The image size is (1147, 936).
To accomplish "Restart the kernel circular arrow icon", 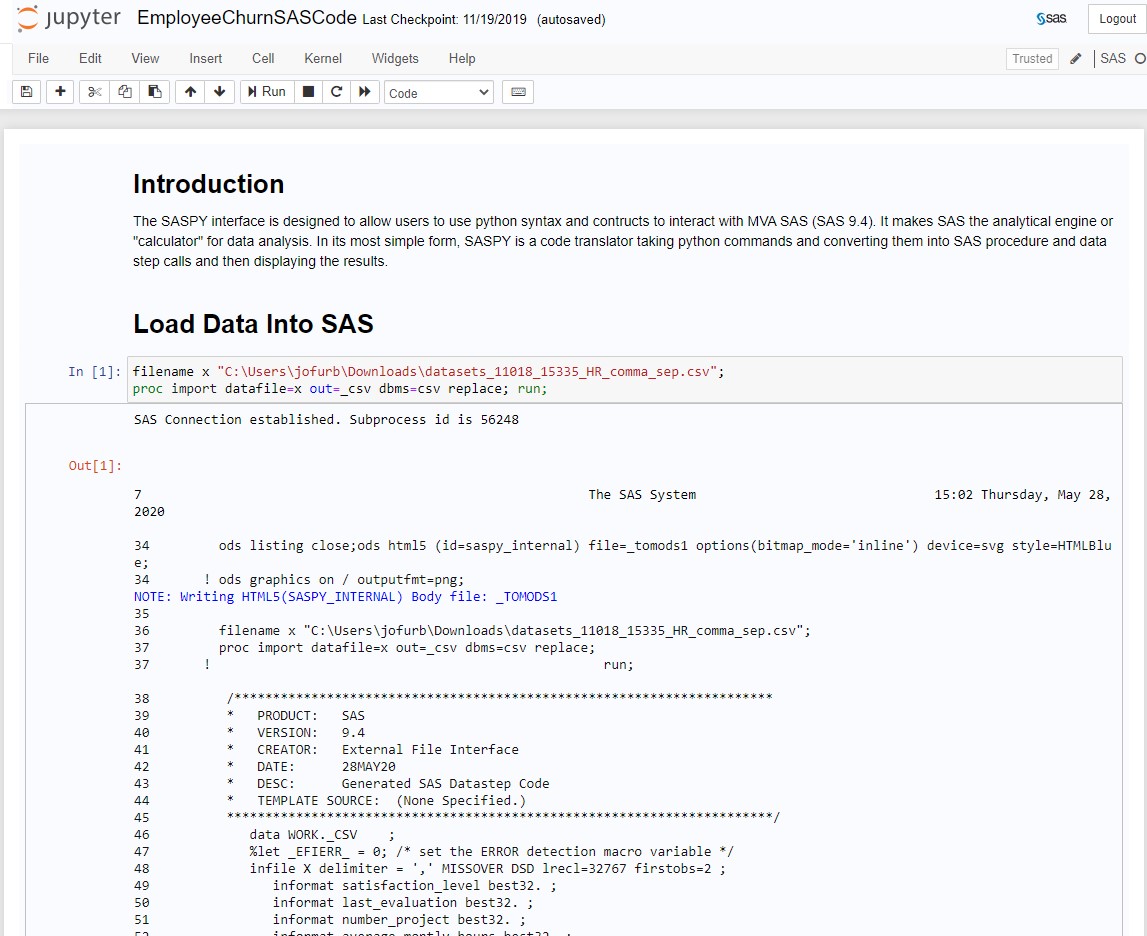I will (336, 92).
